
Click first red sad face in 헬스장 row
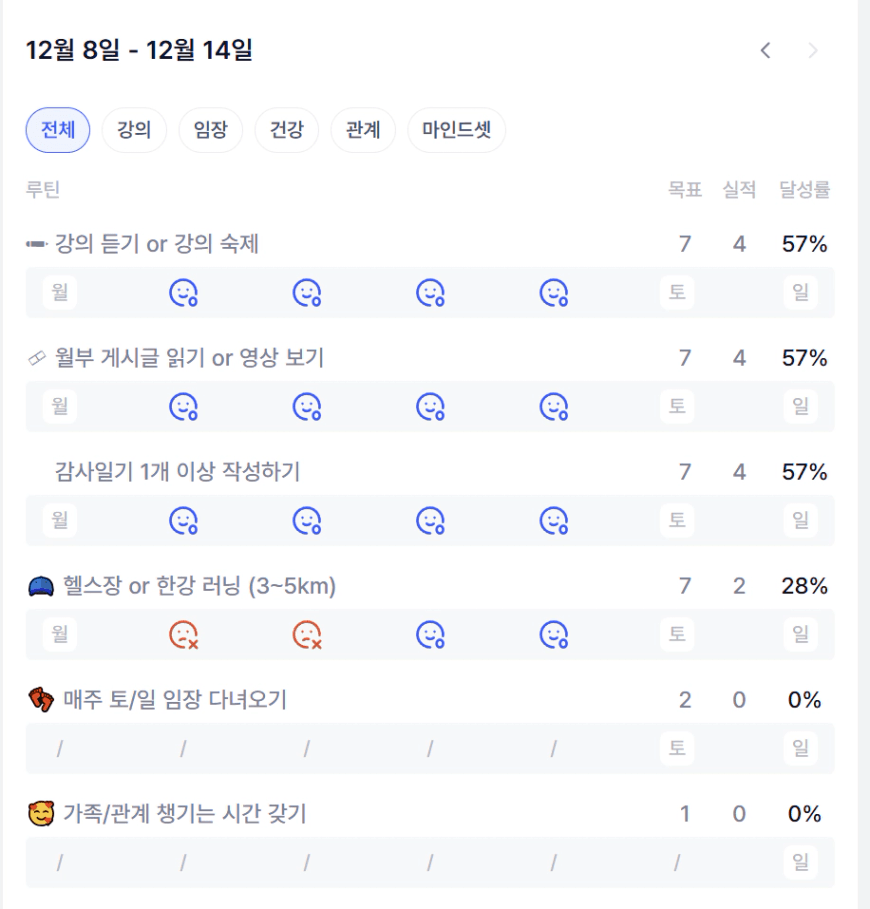click(x=183, y=635)
